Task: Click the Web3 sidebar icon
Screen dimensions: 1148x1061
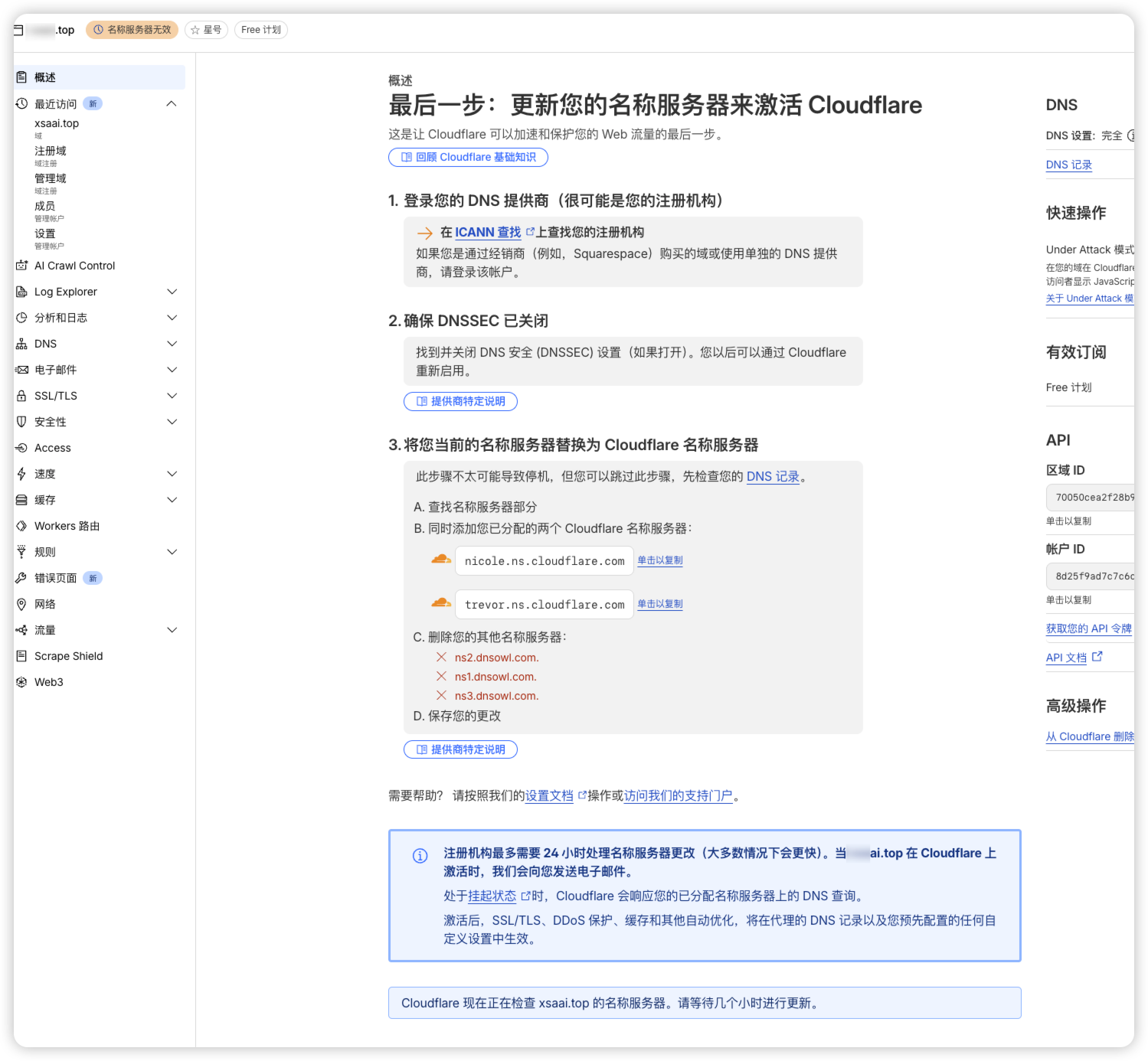Action: coord(21,682)
